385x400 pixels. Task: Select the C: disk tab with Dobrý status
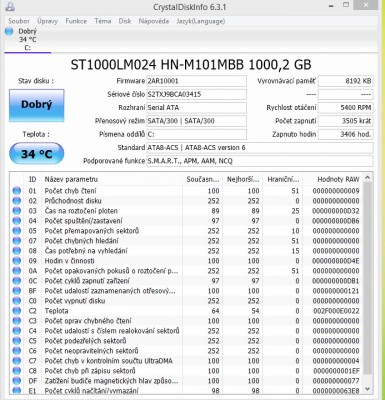coord(27,40)
